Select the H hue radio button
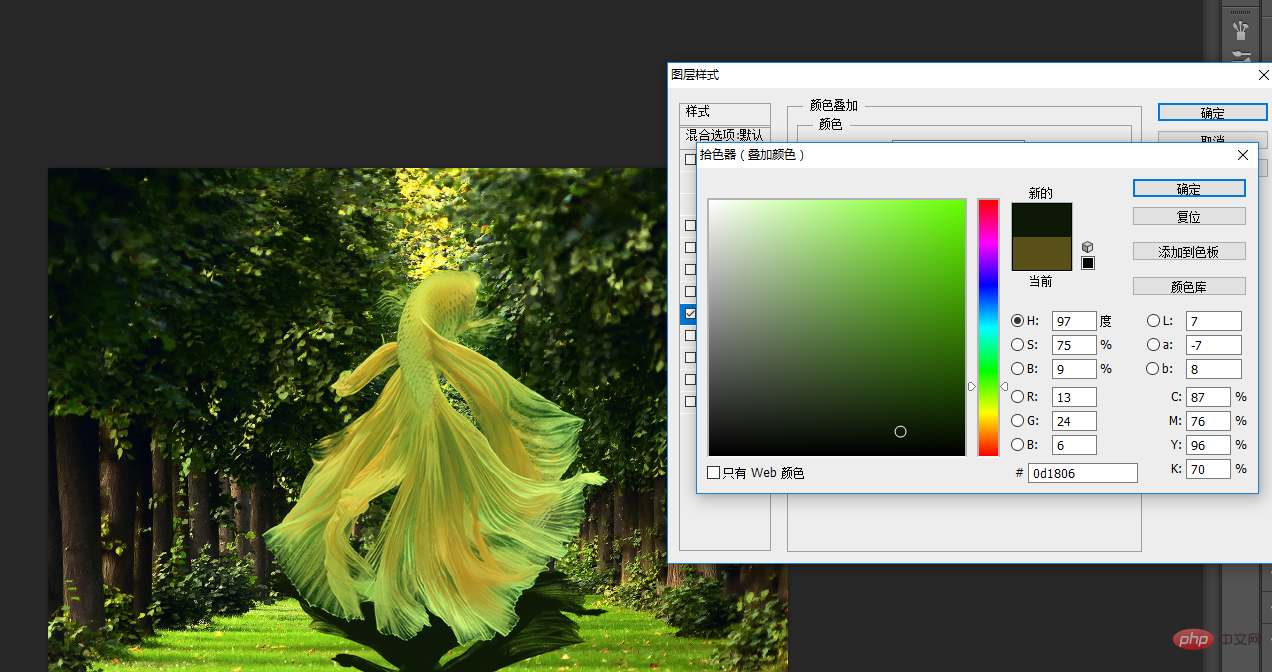Image resolution: width=1272 pixels, height=672 pixels. coord(1017,321)
